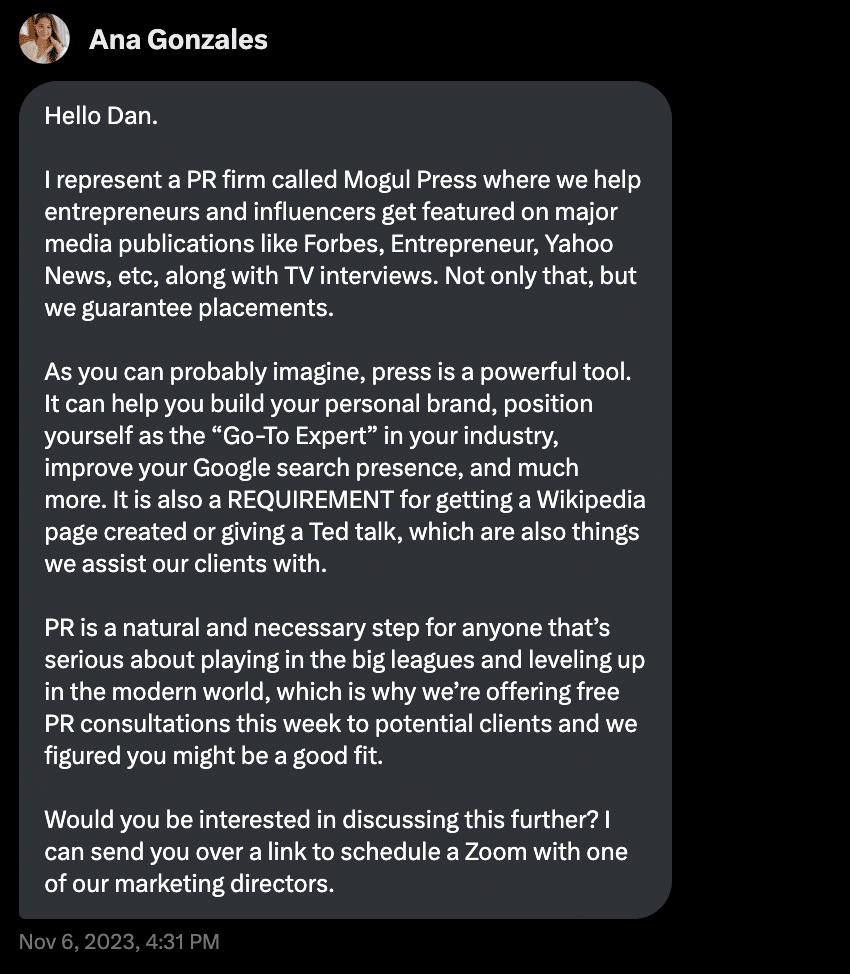Screen dimensions: 850x974
Task: Click the Ana Gonzales sender name
Action: [178, 40]
